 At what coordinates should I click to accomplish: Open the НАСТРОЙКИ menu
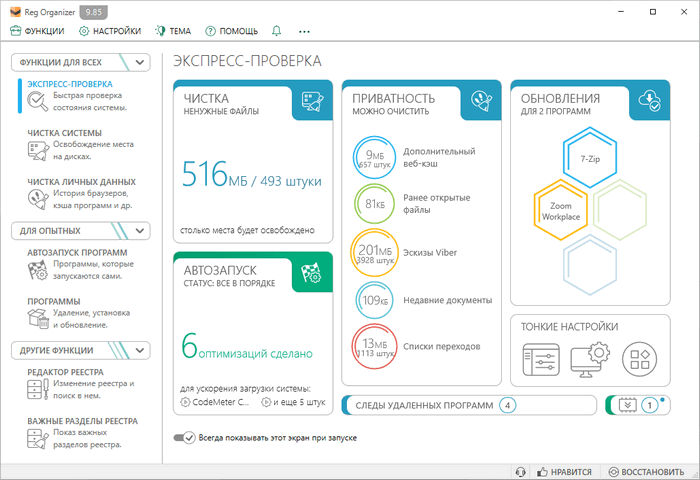coord(110,31)
